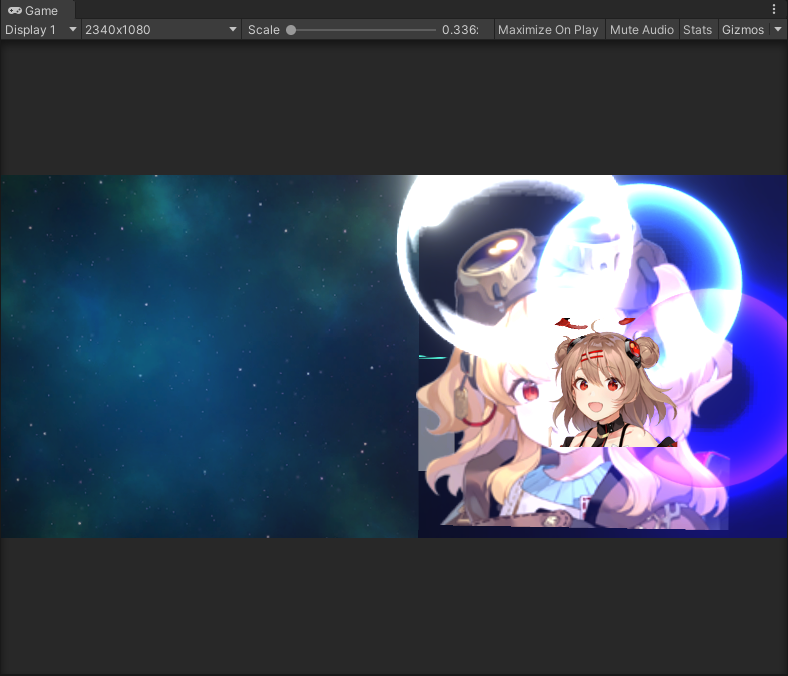Click the Gizmos button

pyautogui.click(x=743, y=30)
